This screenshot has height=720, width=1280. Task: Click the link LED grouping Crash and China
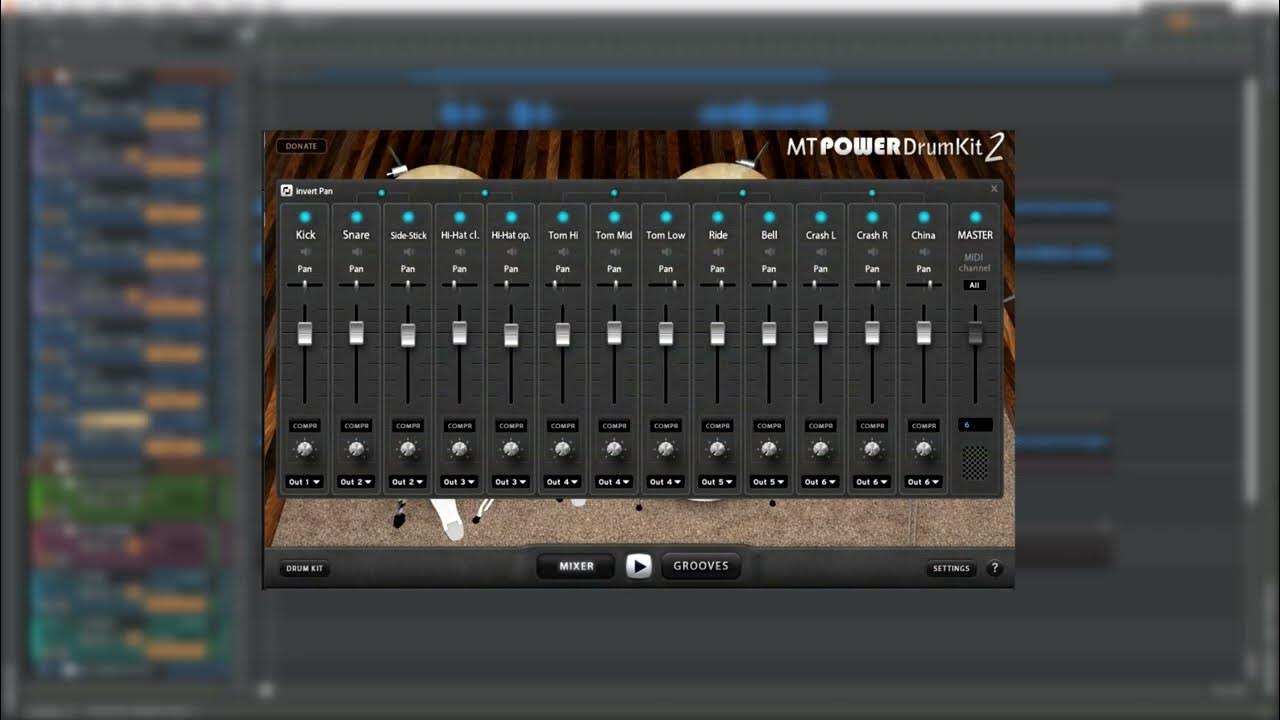point(872,193)
